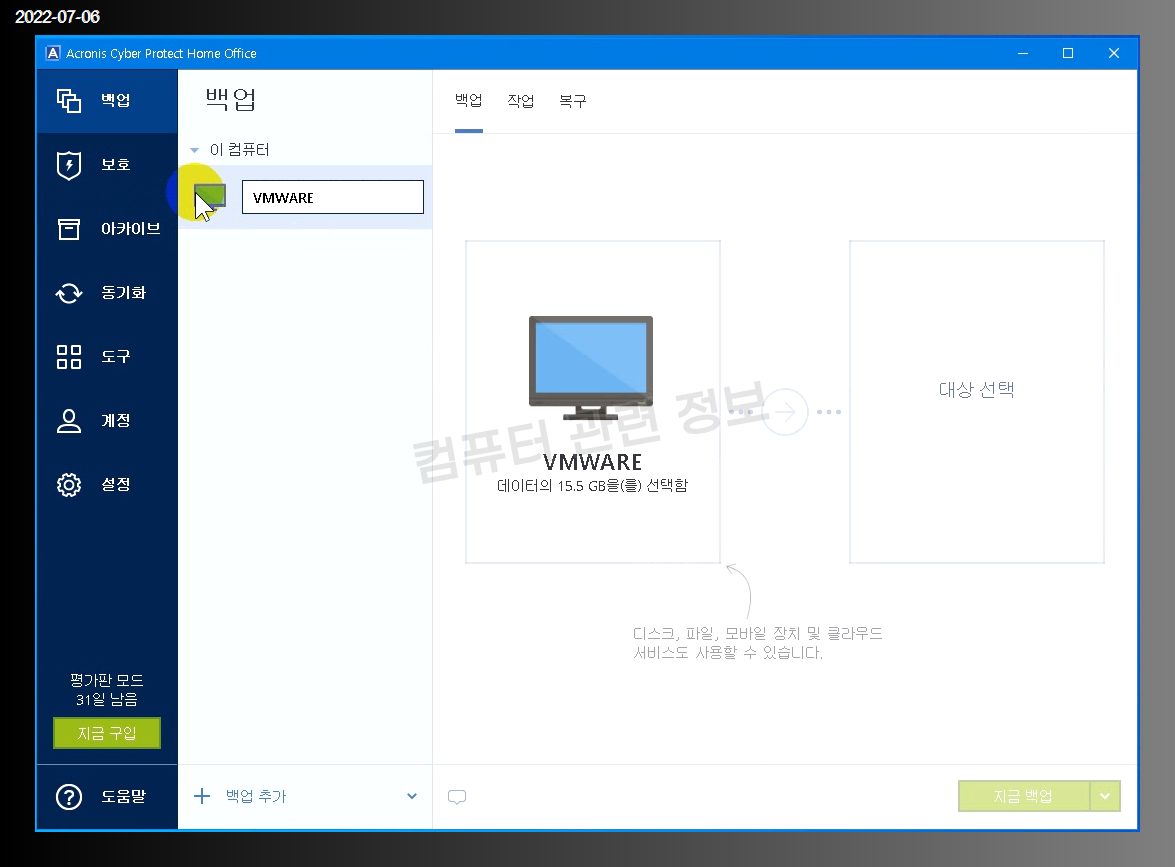Image resolution: width=1175 pixels, height=867 pixels.
Task: Open the 백업 (Backup) sidebar section
Action: [106, 100]
